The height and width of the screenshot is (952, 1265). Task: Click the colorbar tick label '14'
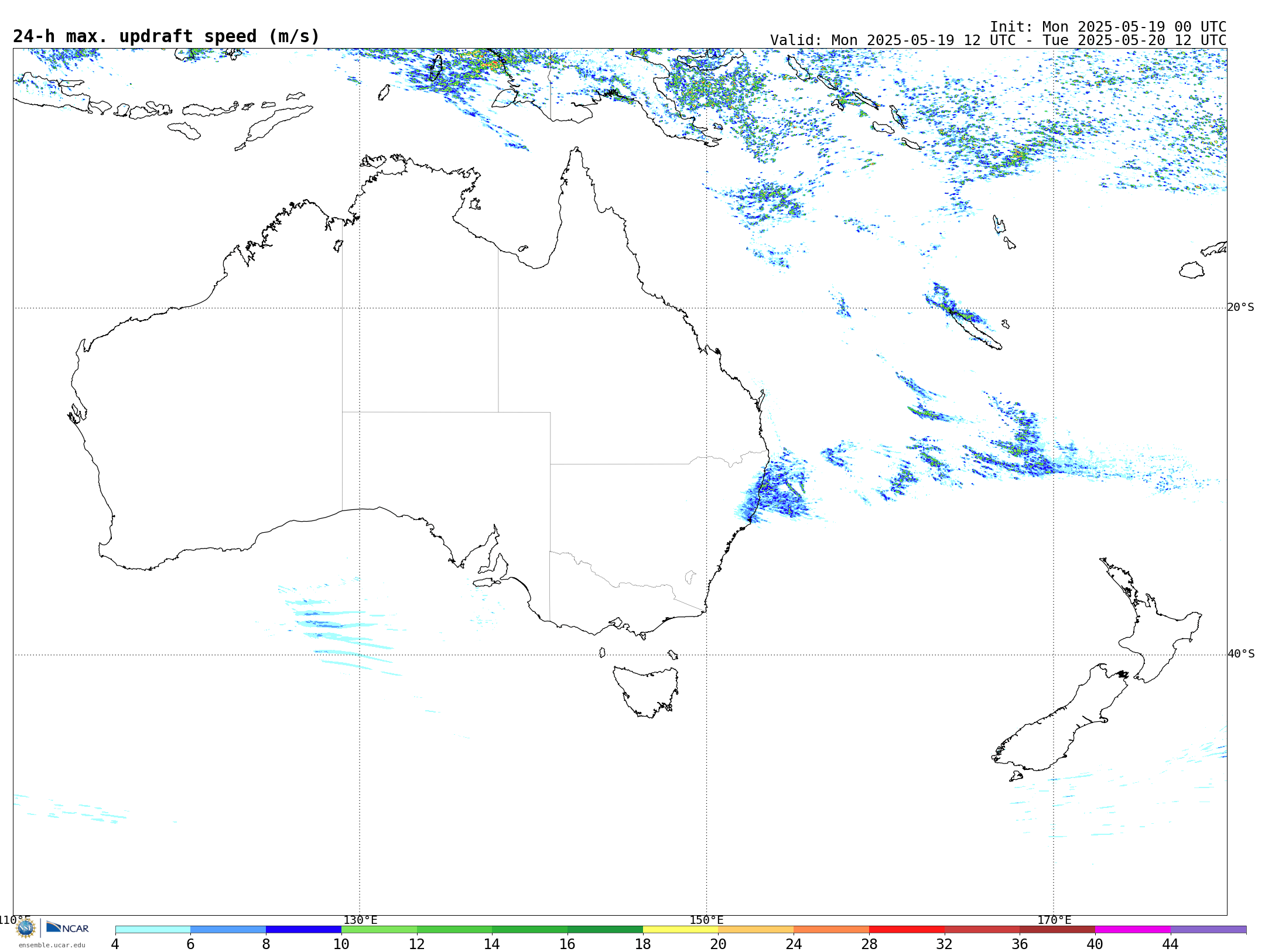[492, 944]
